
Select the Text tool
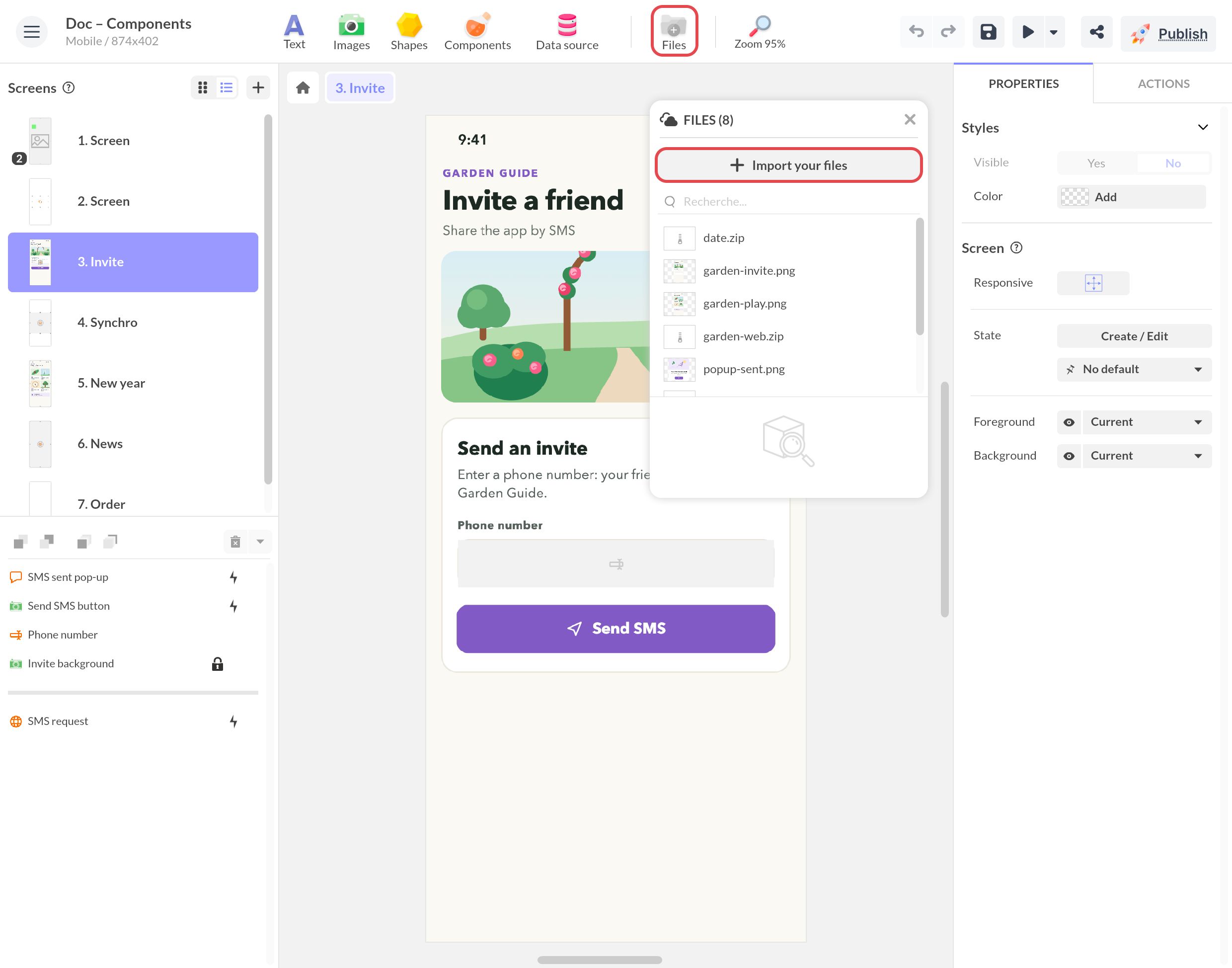coord(294,32)
